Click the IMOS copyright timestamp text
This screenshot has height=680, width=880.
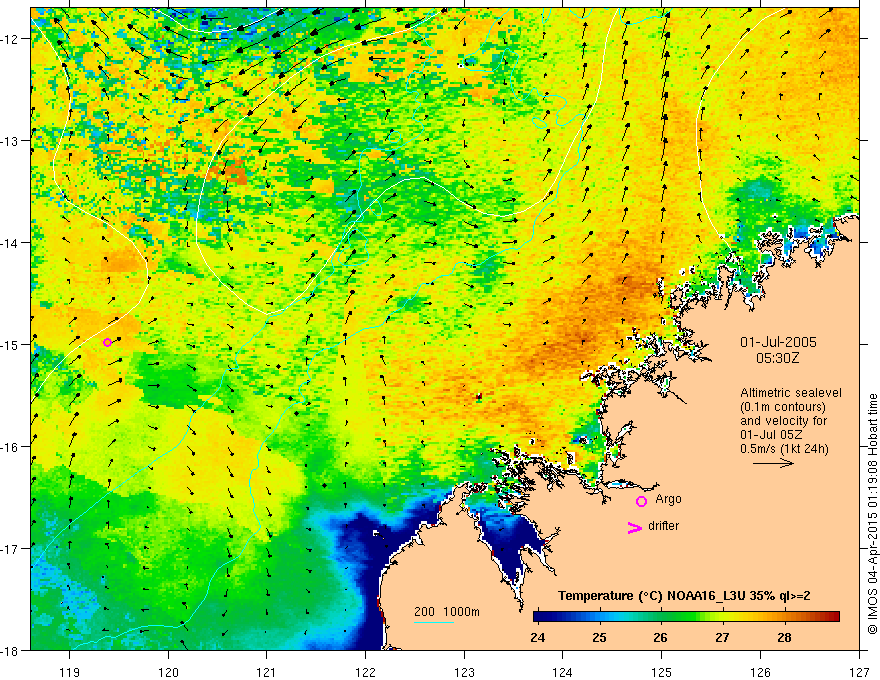pos(873,514)
